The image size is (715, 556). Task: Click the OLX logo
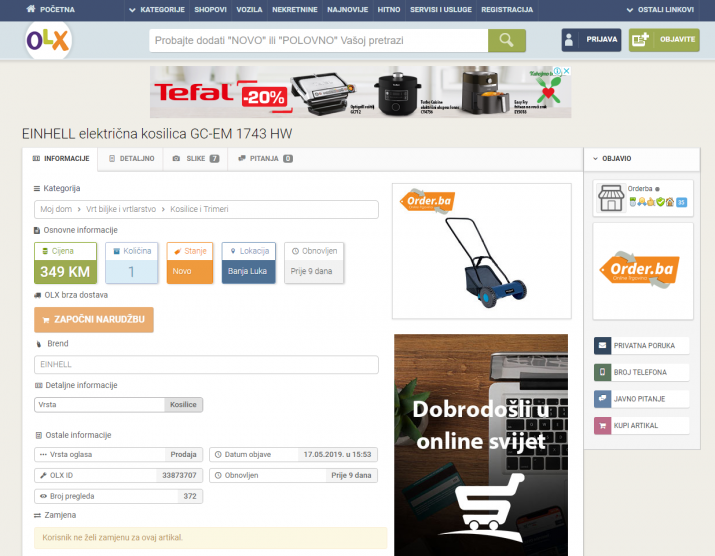click(48, 41)
